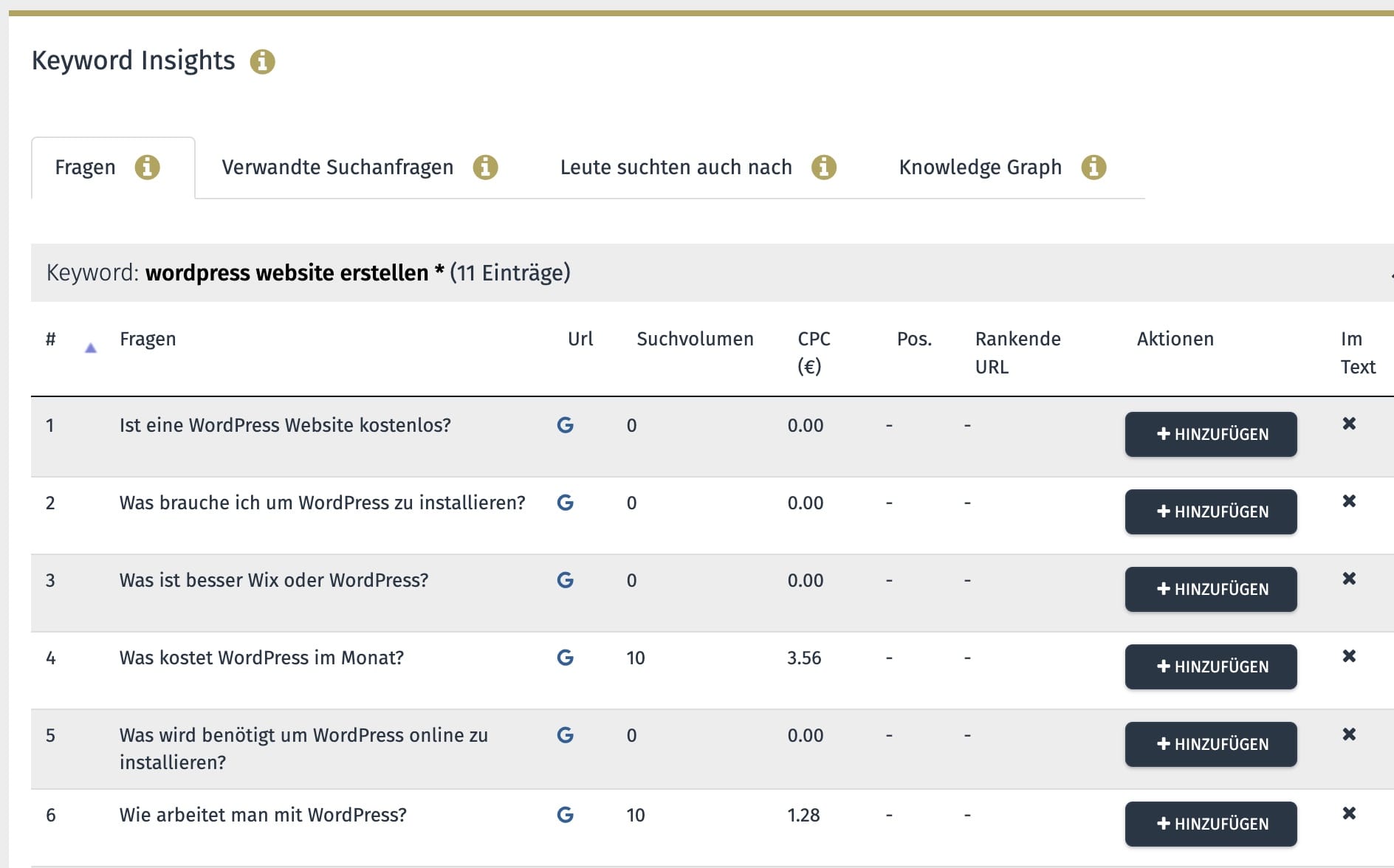Click question text 'Ist eine WordPress Website kostenlos?'

285,425
